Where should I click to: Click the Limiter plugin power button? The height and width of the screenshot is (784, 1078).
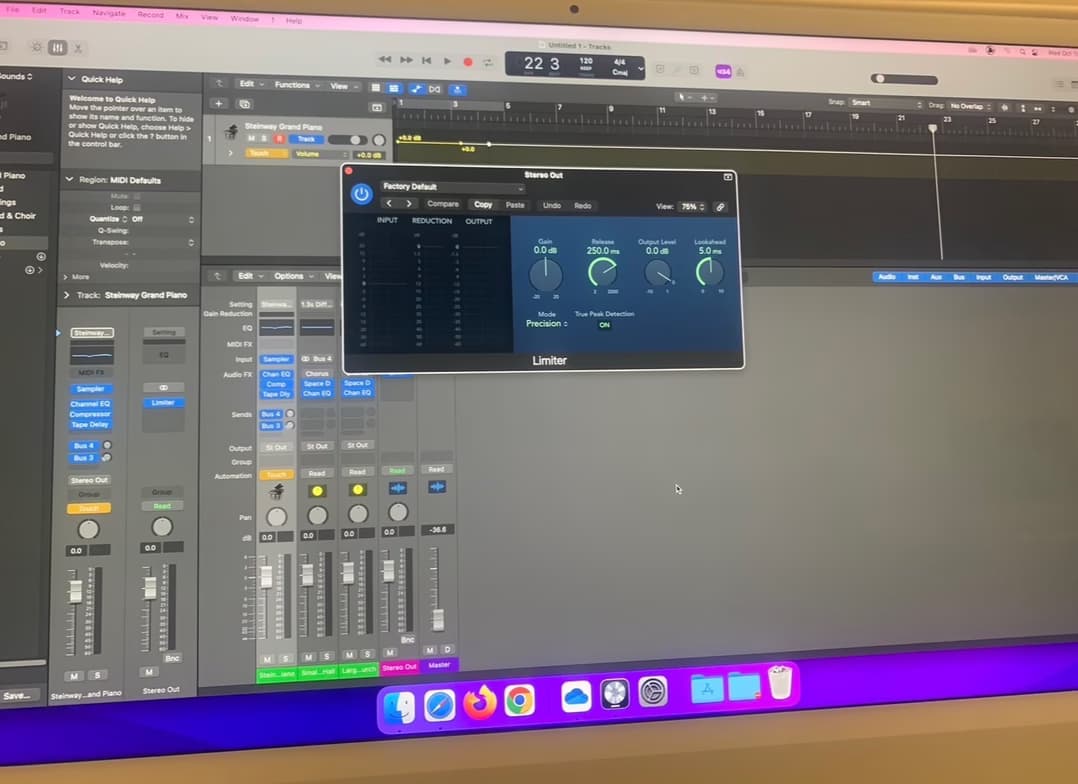click(361, 195)
